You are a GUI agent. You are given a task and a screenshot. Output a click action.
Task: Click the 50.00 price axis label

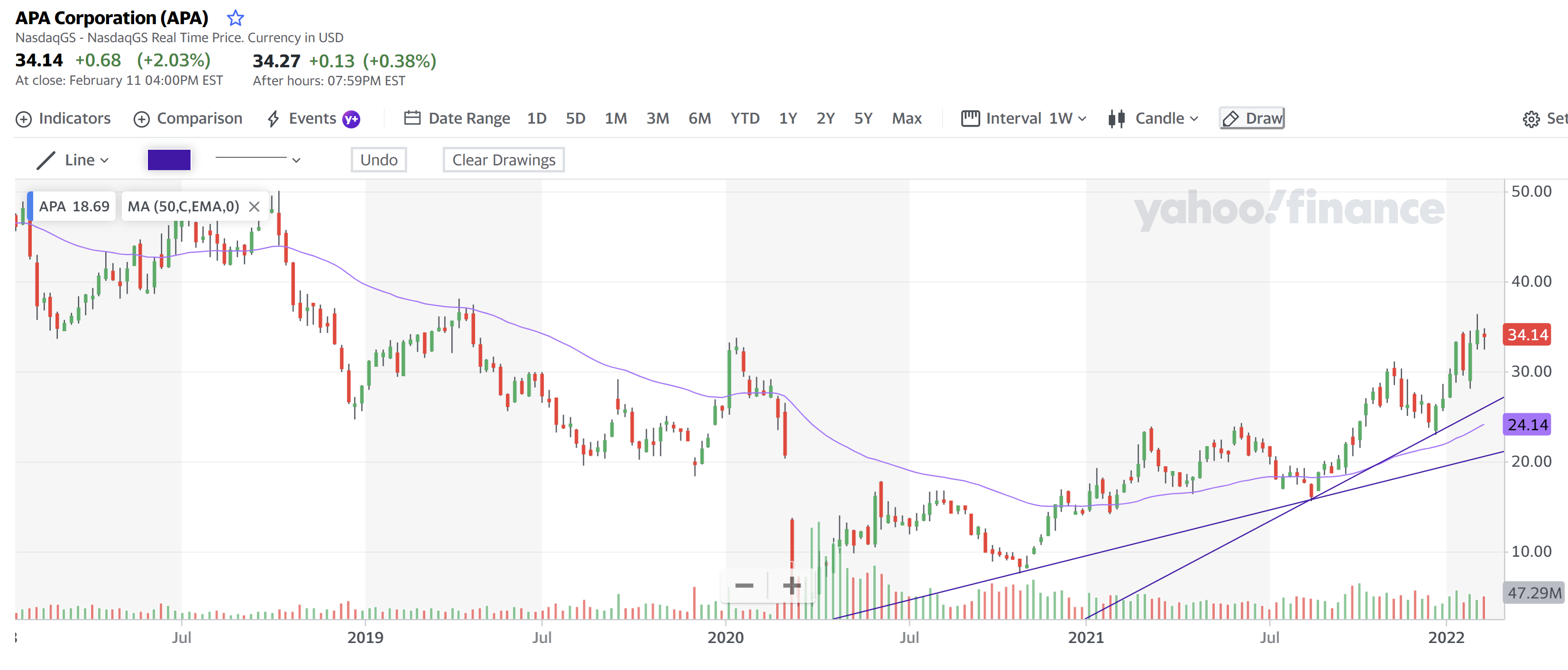coord(1532,192)
